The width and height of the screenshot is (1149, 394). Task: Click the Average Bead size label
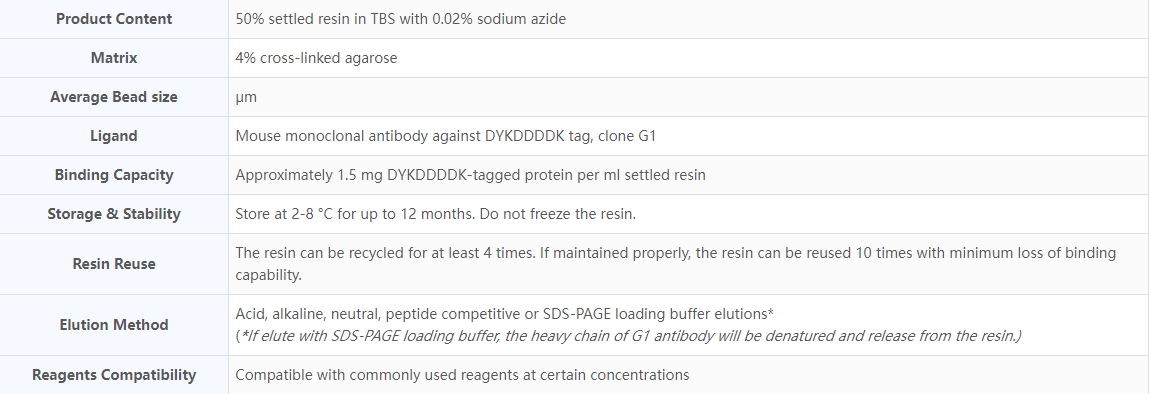click(114, 97)
